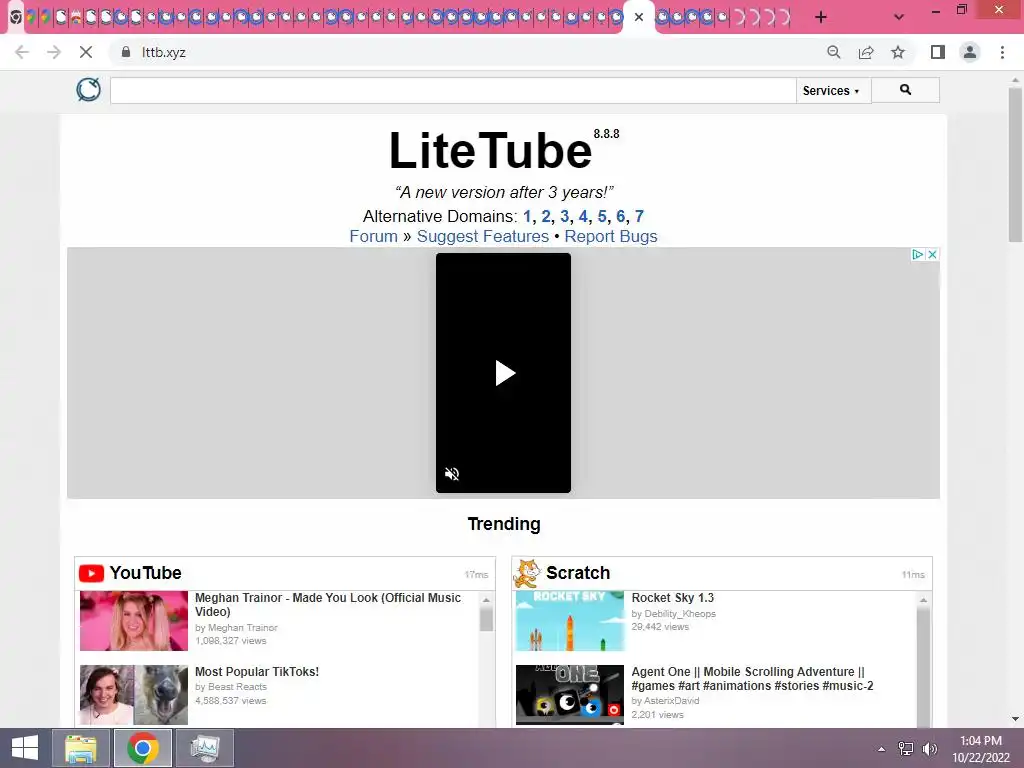Viewport: 1024px width, 768px height.
Task: Open a new browser tab
Action: pos(821,17)
